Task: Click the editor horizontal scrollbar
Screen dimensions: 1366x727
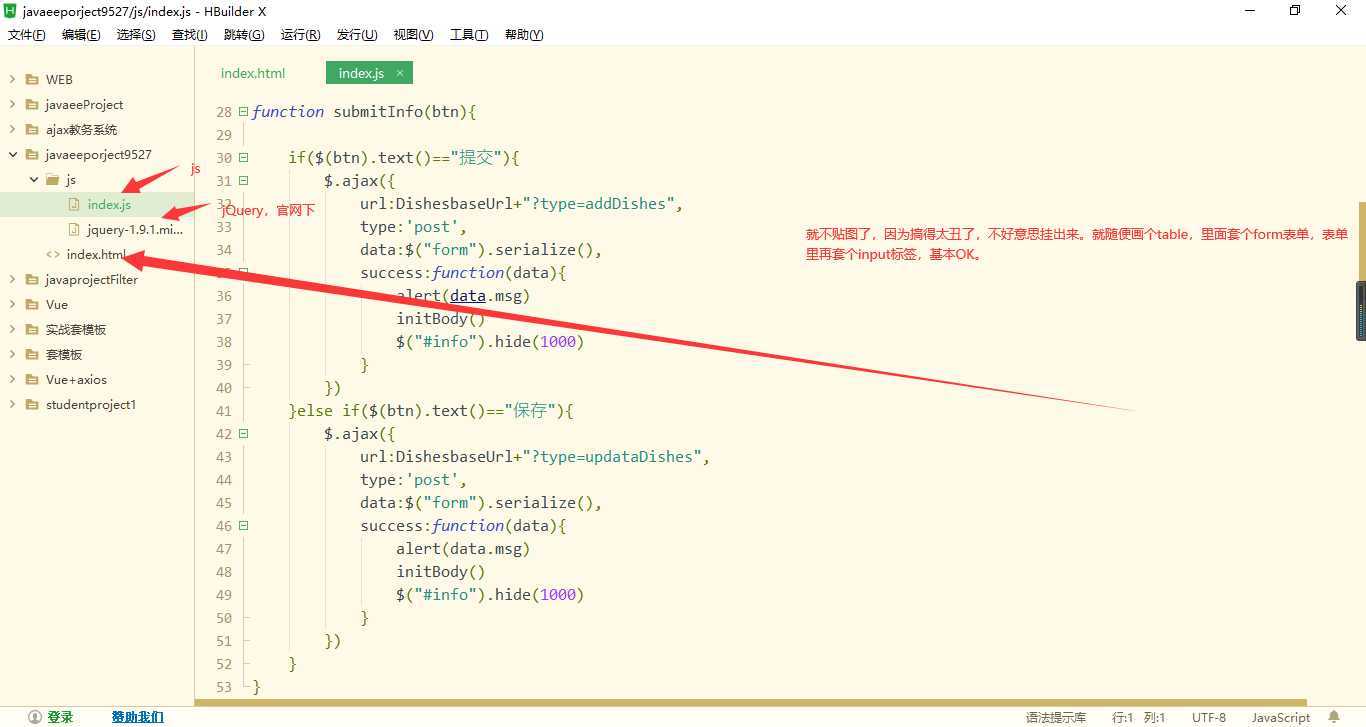Action: 751,702
